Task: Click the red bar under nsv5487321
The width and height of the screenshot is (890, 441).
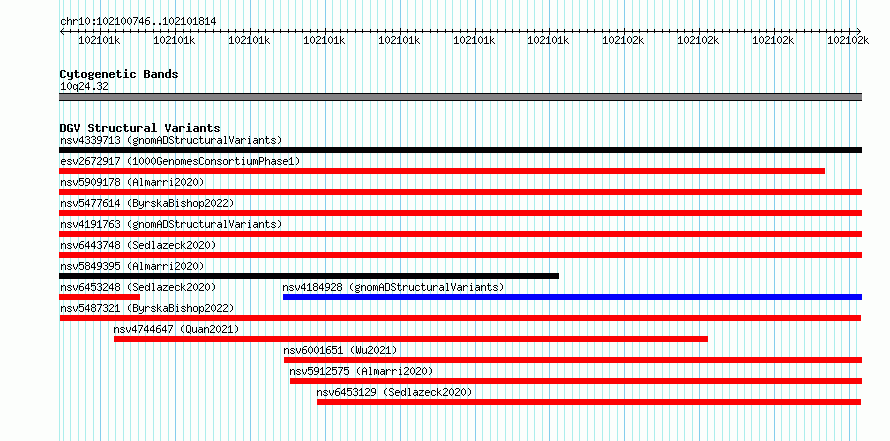Action: [460, 318]
